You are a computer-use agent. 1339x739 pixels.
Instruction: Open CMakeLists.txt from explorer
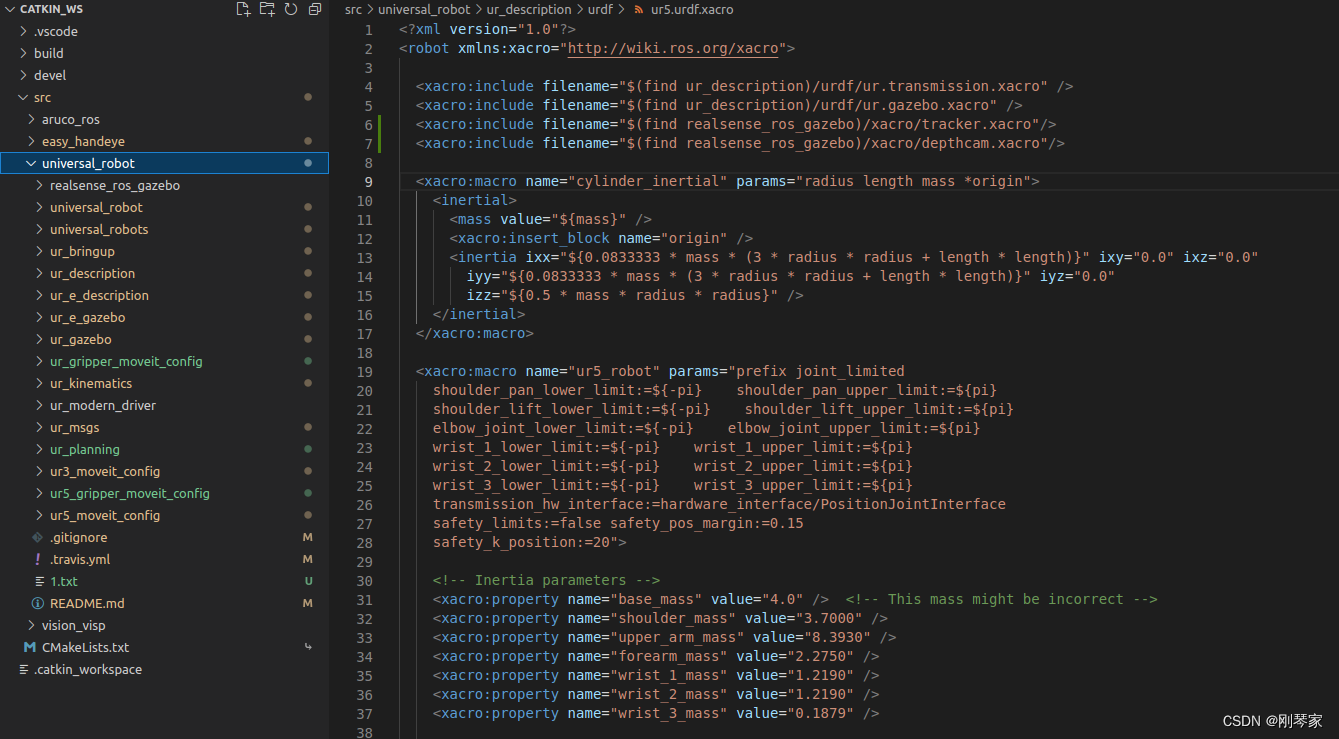coord(85,647)
